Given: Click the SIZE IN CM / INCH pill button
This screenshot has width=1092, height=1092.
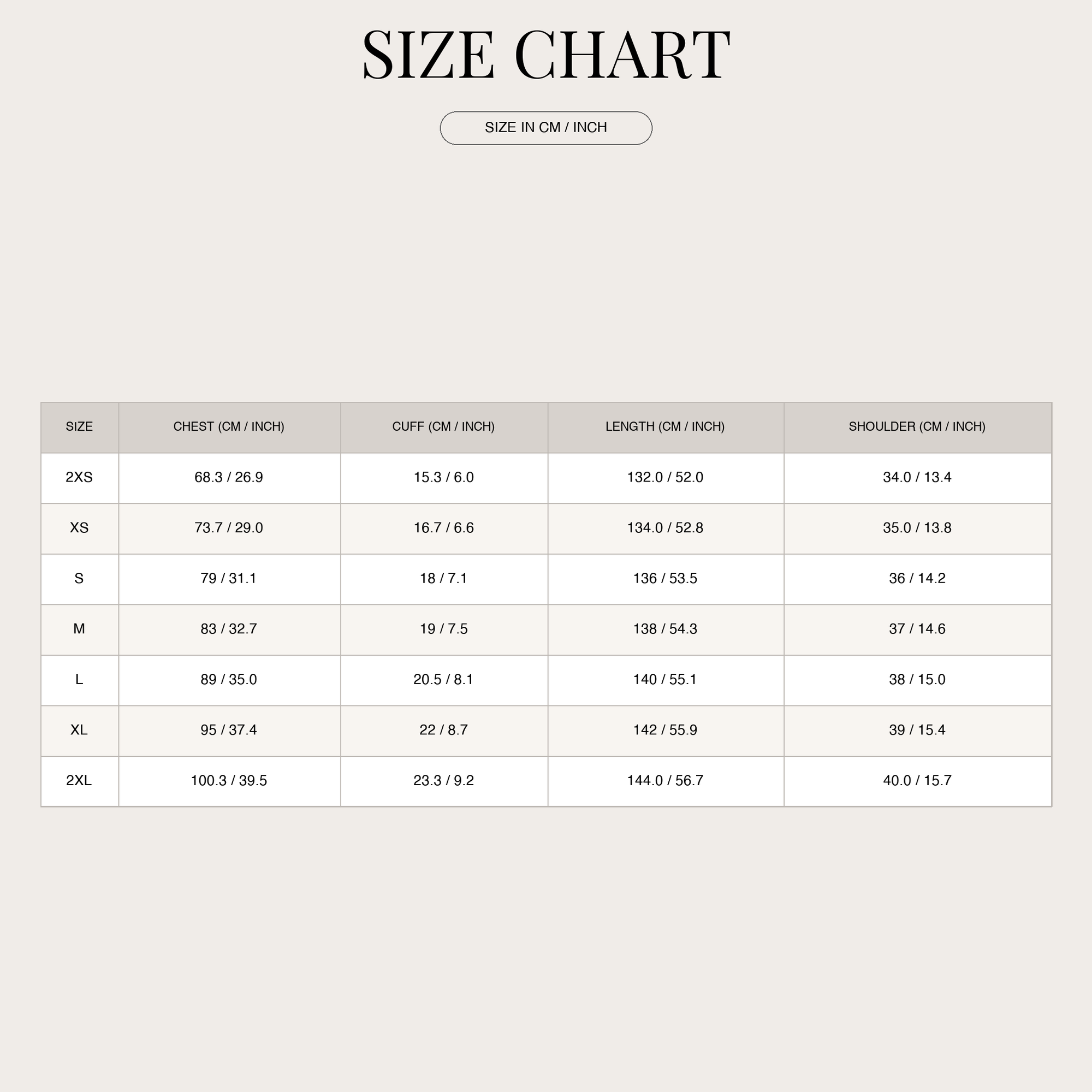Looking at the screenshot, I should [x=546, y=128].
